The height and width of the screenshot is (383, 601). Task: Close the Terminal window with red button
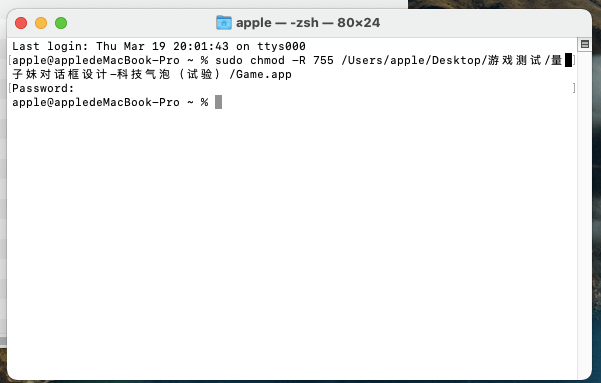tap(21, 23)
